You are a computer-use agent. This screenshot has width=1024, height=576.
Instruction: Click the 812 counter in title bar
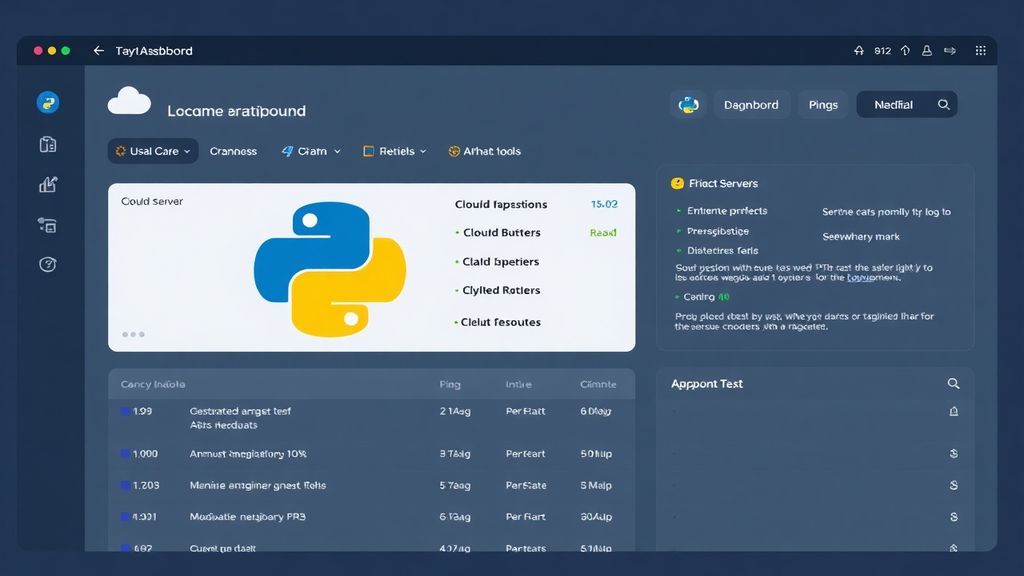(882, 50)
